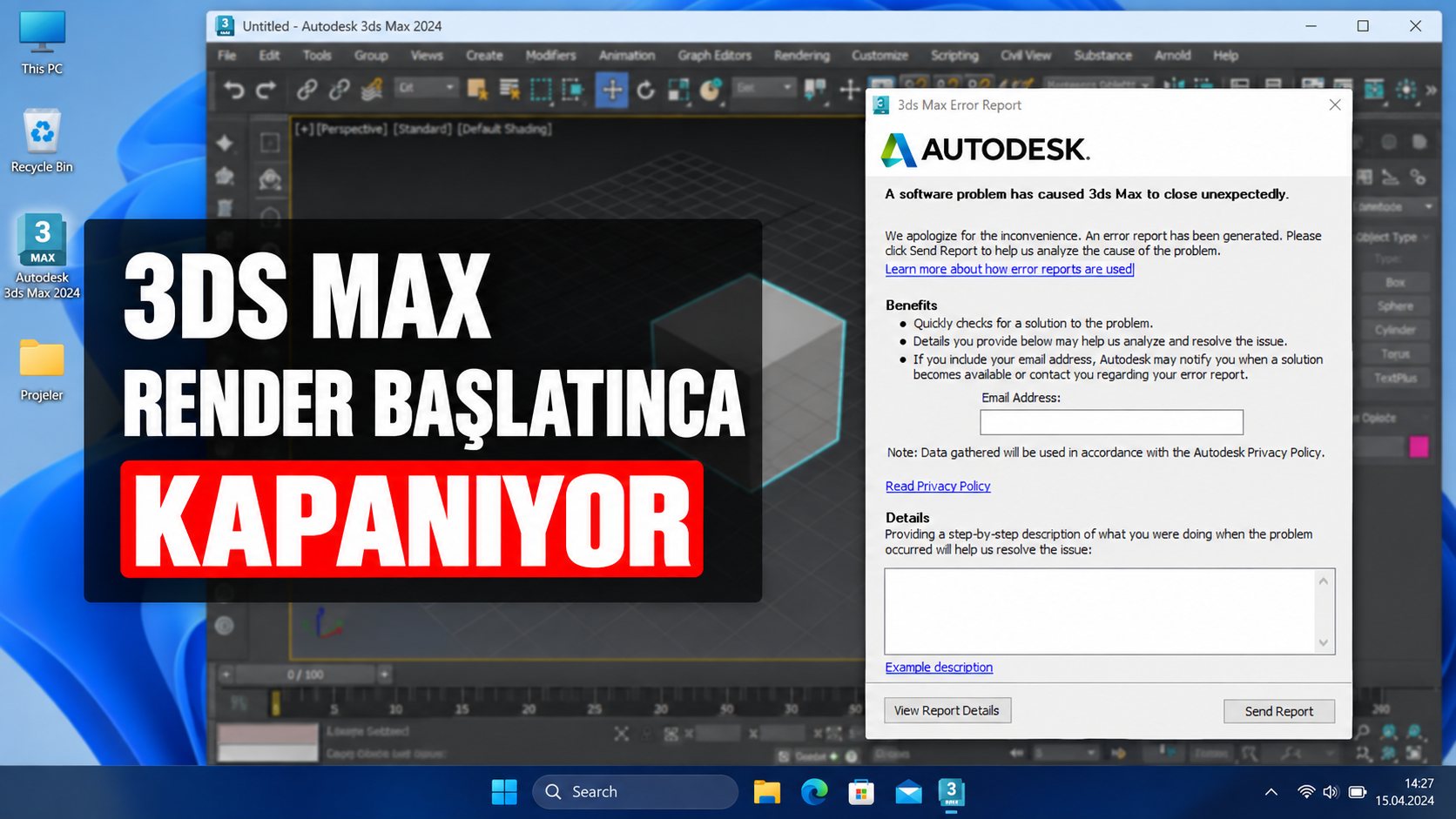Open the reference coordinate system dropdown

tap(764, 88)
